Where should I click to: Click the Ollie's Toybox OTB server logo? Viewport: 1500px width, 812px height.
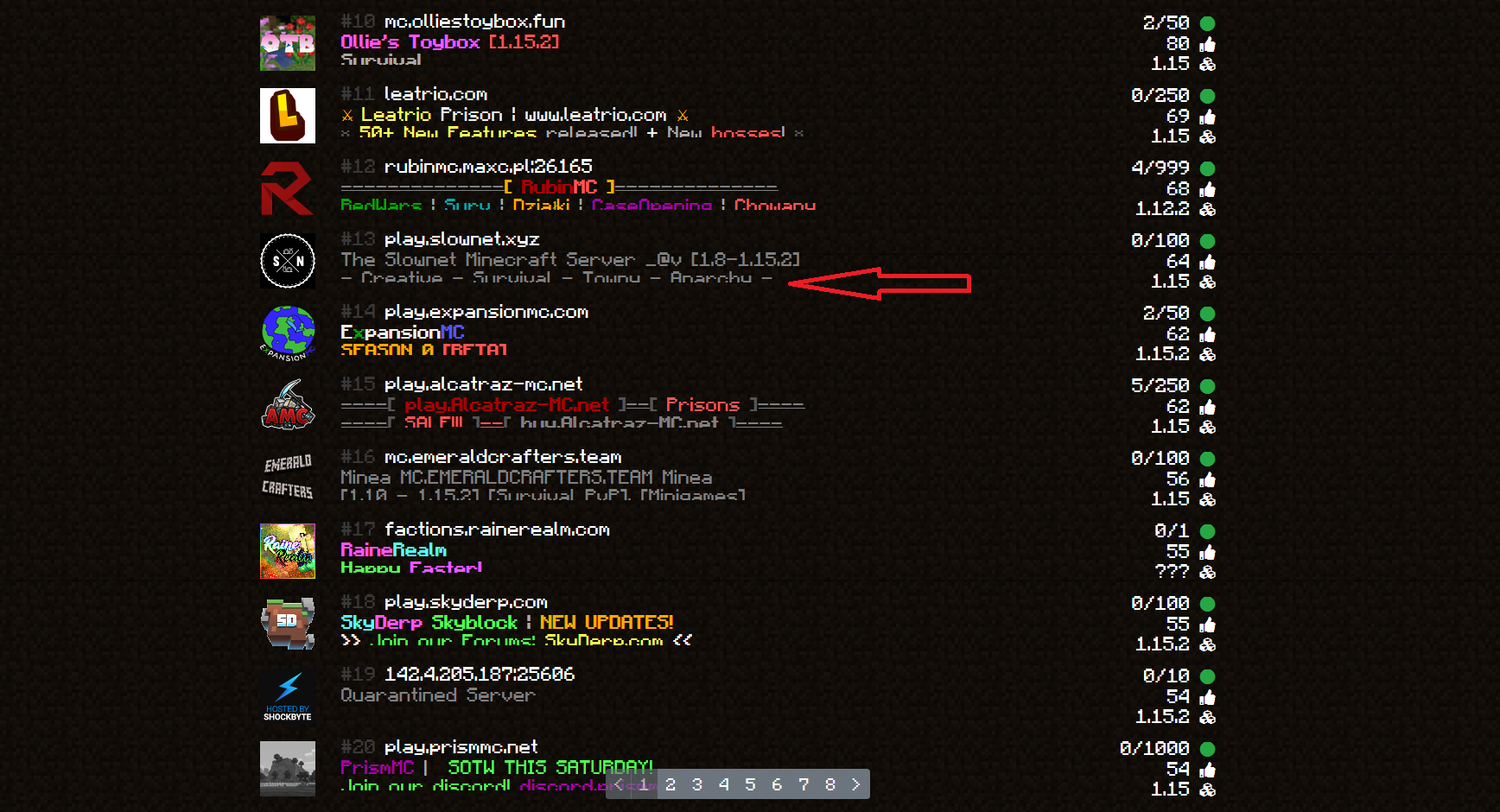288,43
